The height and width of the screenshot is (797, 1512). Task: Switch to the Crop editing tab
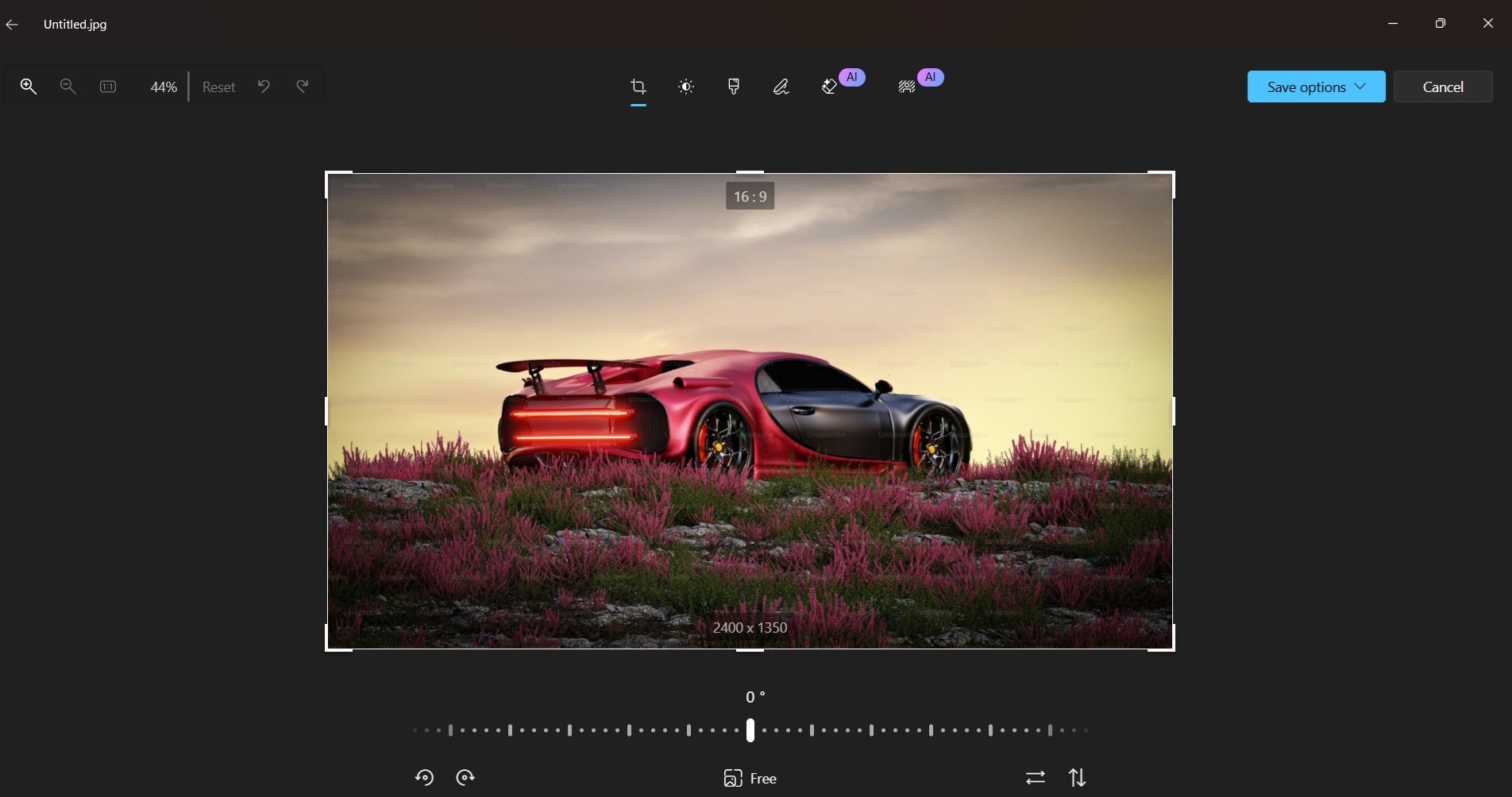(x=638, y=87)
